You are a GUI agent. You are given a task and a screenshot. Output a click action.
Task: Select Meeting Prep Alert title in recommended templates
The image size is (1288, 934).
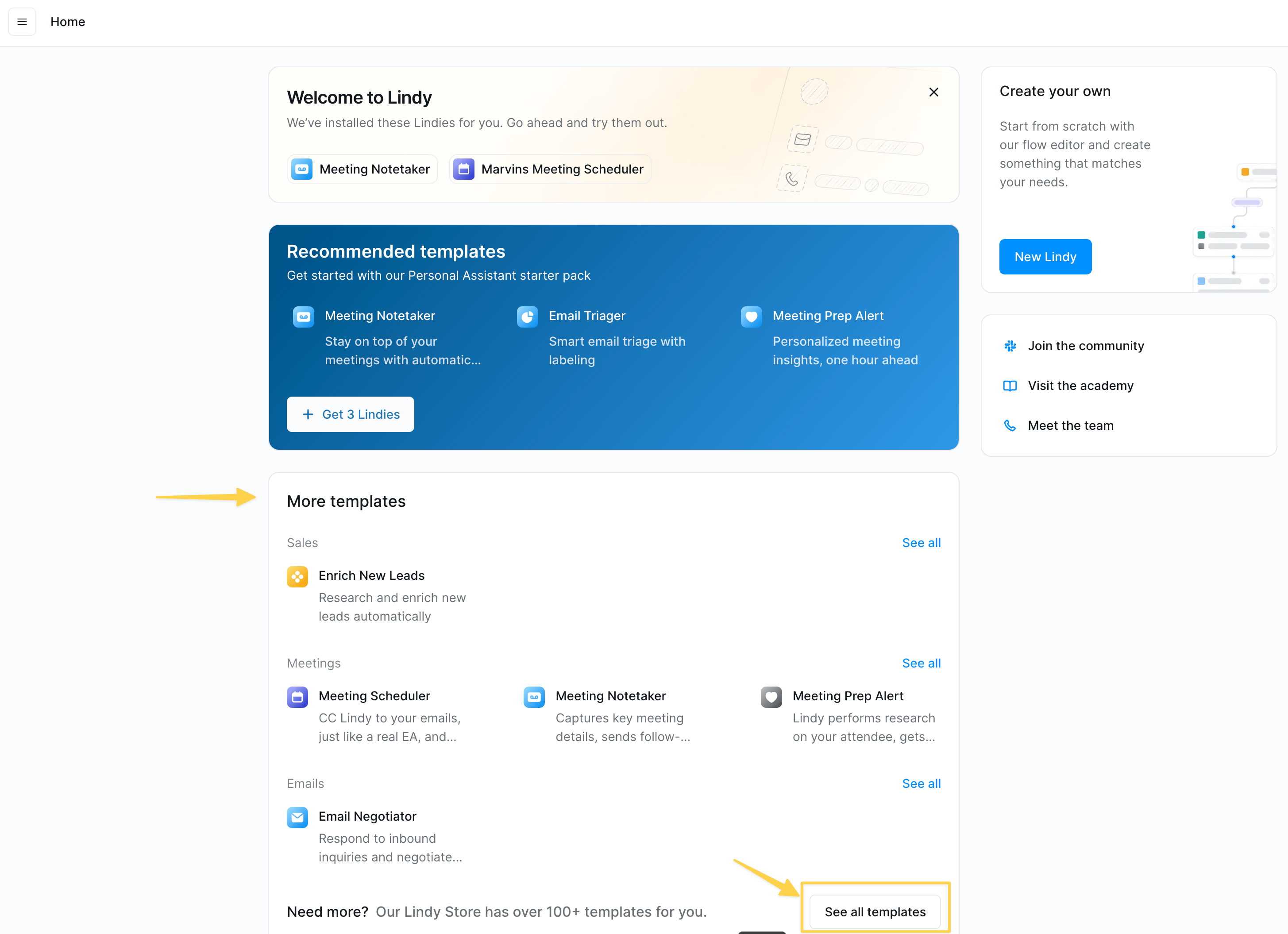[828, 316]
